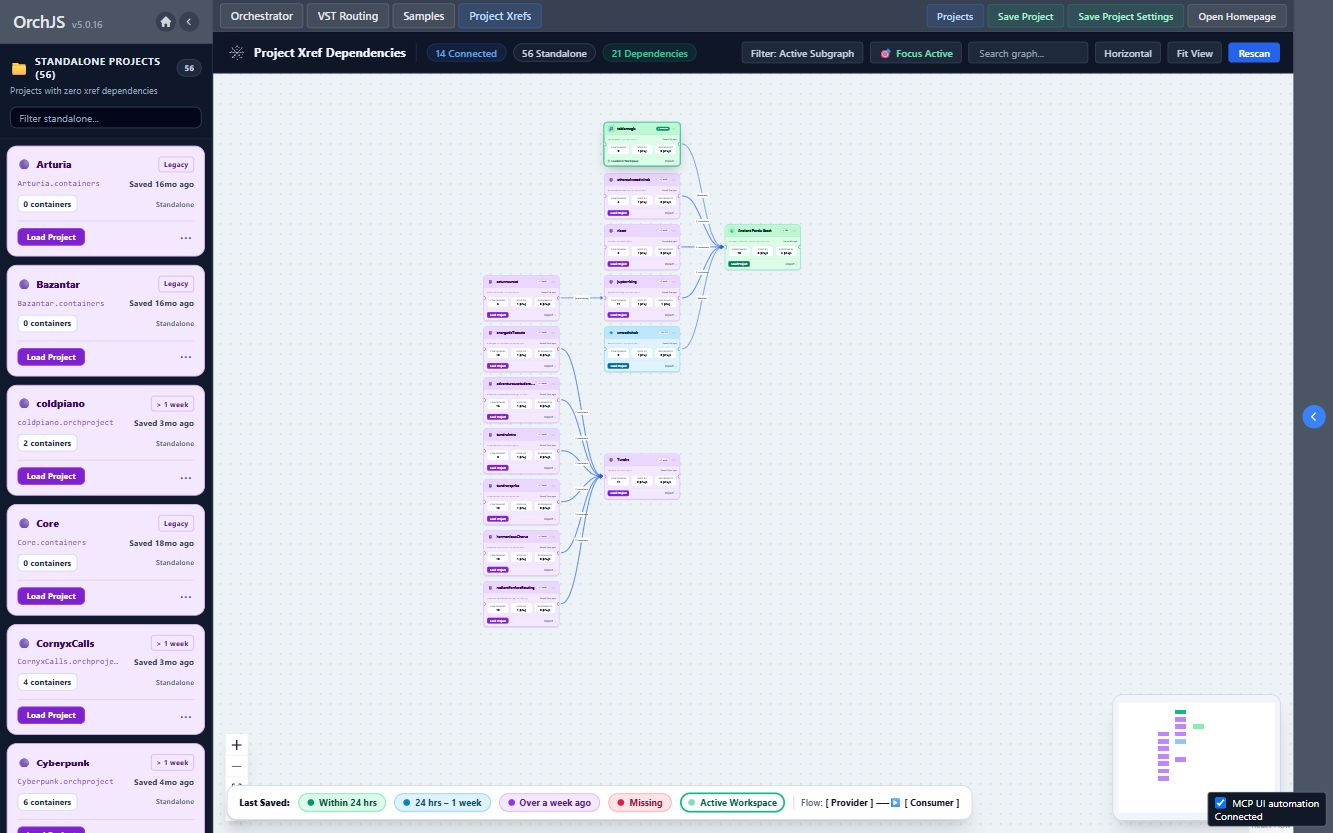The width and height of the screenshot is (1333, 833).
Task: Click the Fit View button
Action: [x=1194, y=53]
